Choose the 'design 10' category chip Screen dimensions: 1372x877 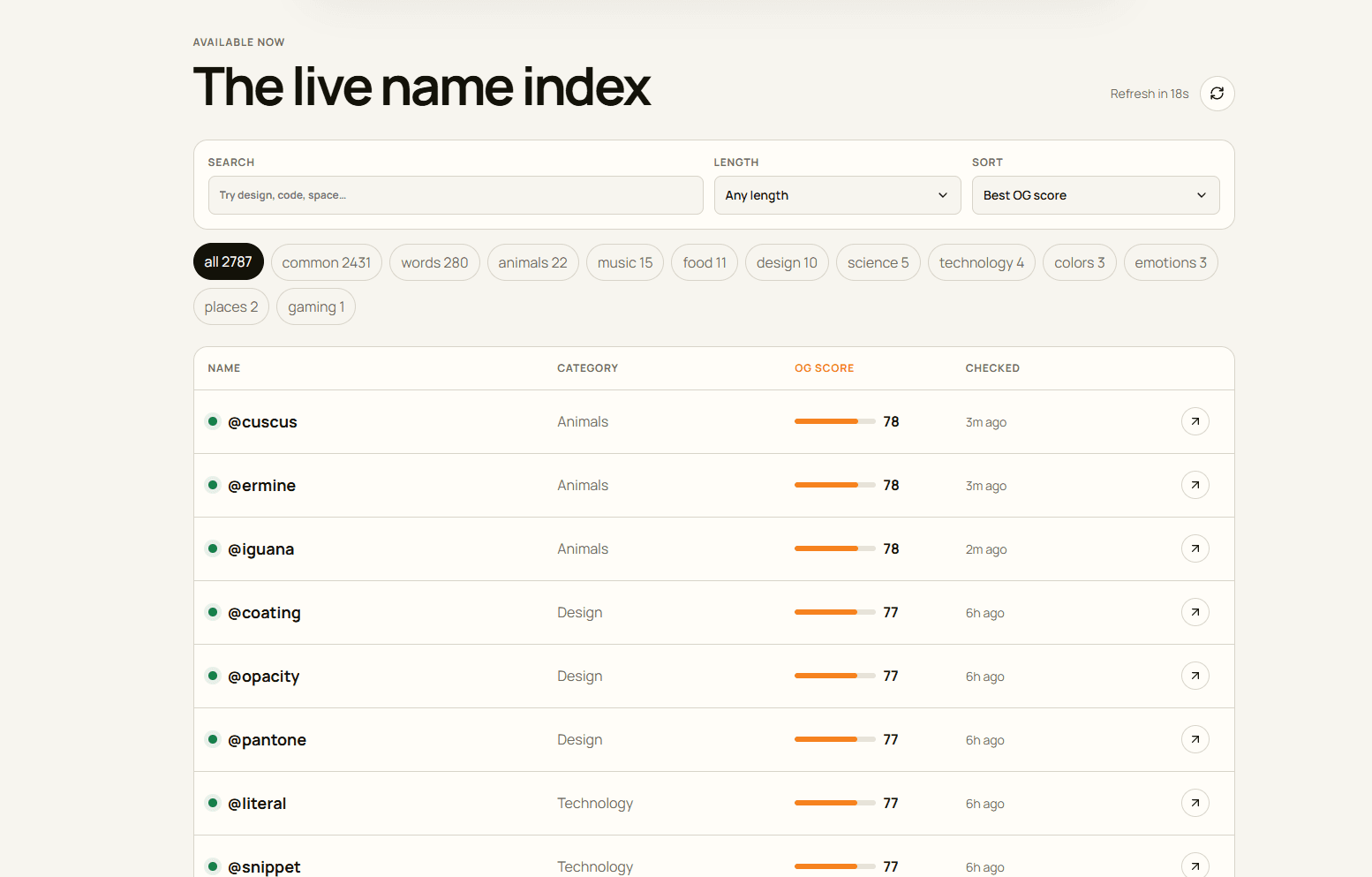click(787, 262)
